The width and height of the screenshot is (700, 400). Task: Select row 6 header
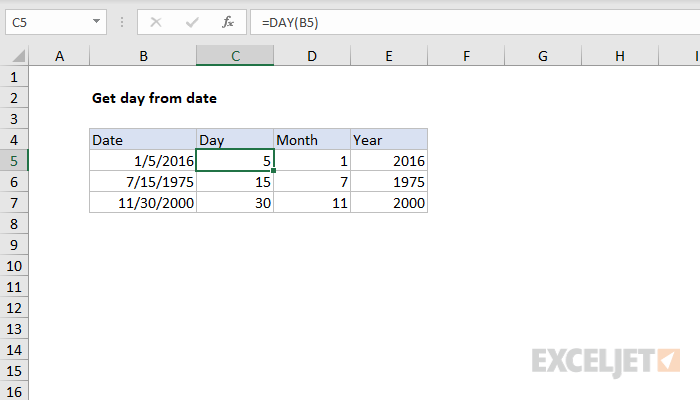pyautogui.click(x=14, y=182)
